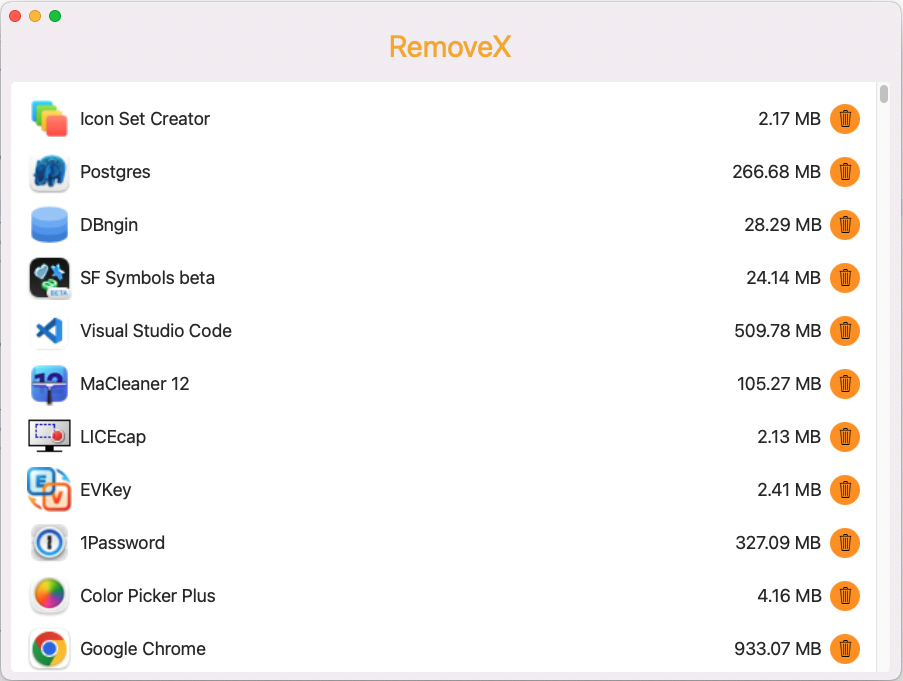Select the 'Postgres' app name
This screenshot has width=903, height=681.
(x=115, y=172)
